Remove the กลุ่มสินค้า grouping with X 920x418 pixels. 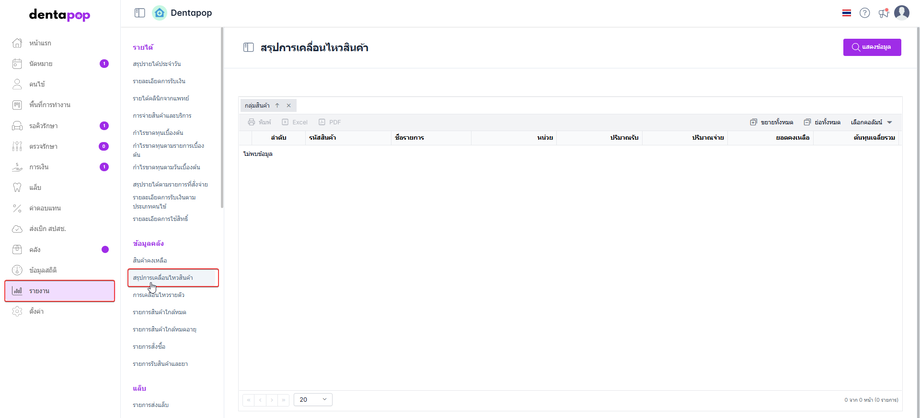tap(288, 105)
